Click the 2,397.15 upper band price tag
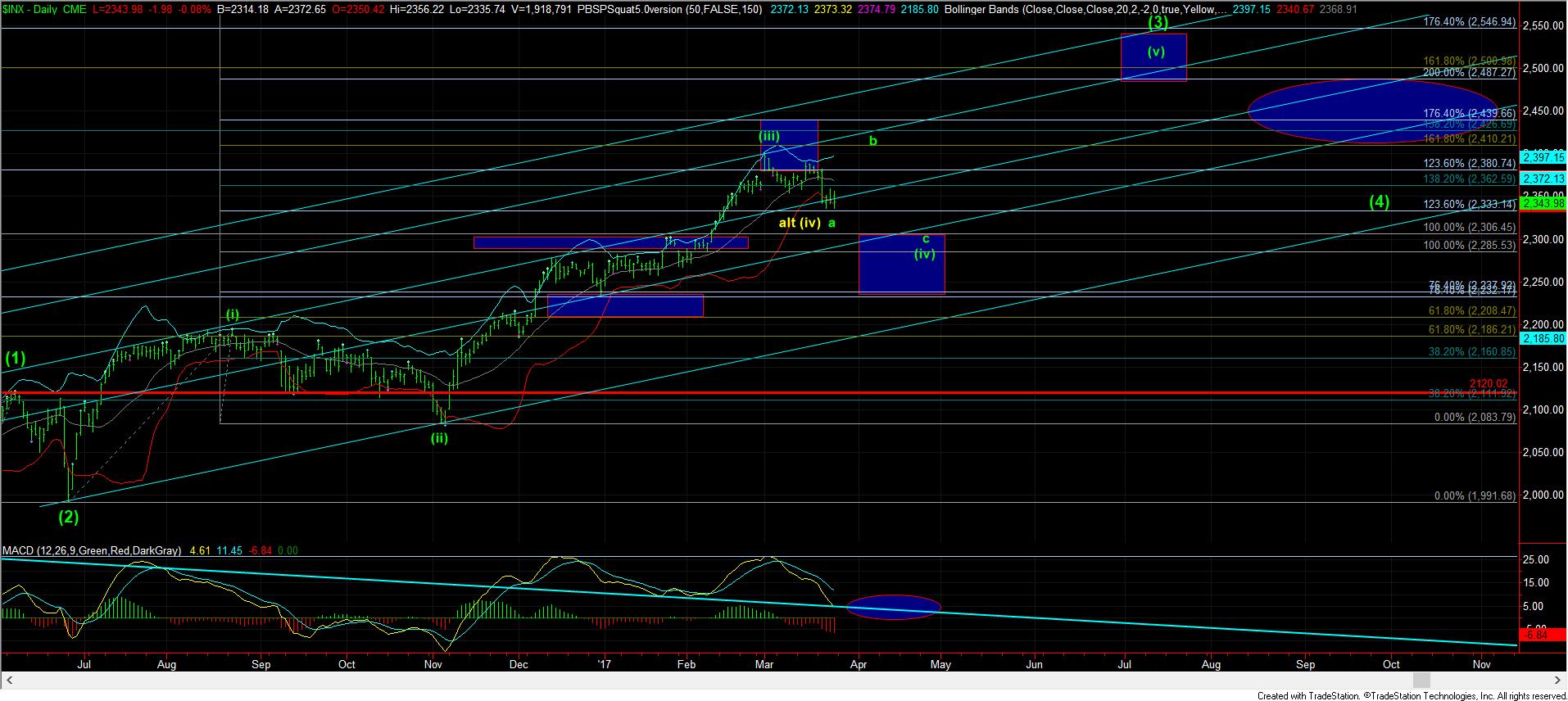The image size is (1568, 701). 1543,156
